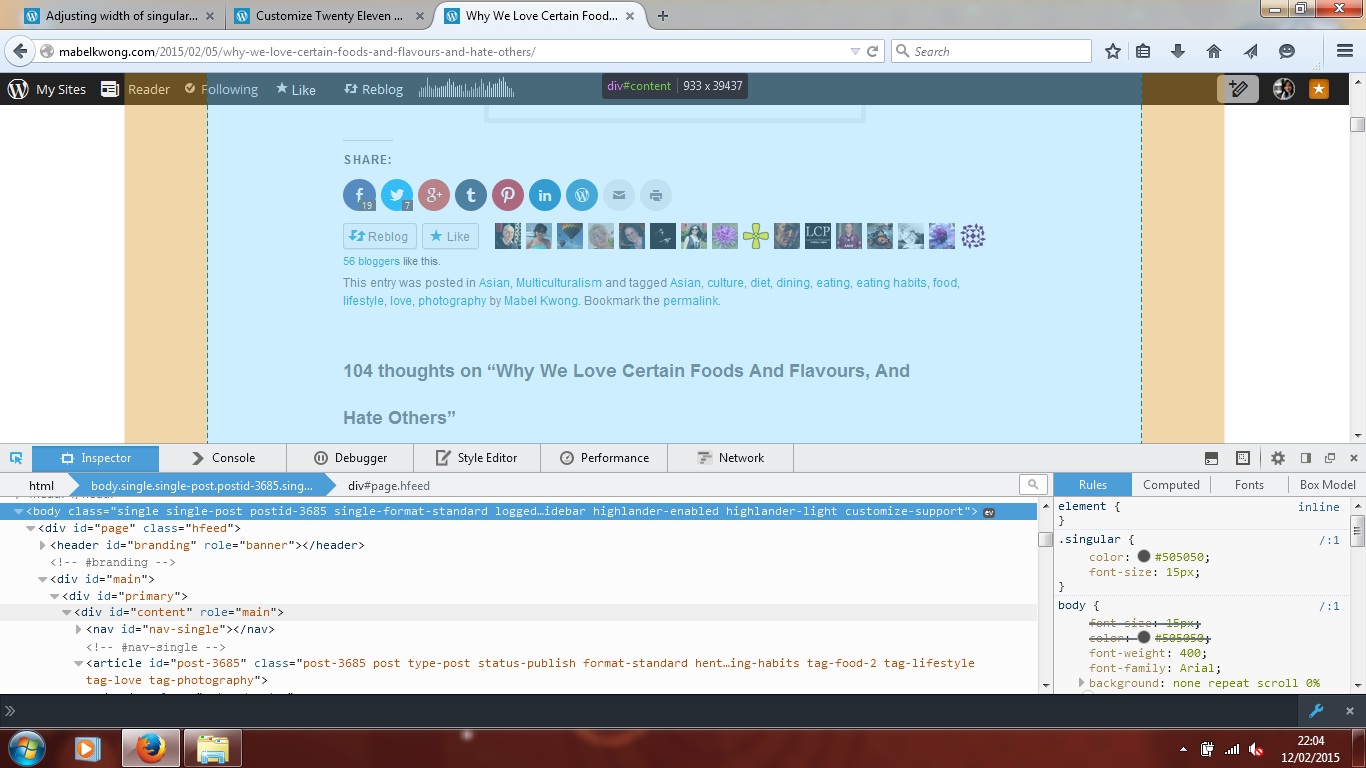
Task: Click the Pinterest share icon
Action: click(x=507, y=195)
